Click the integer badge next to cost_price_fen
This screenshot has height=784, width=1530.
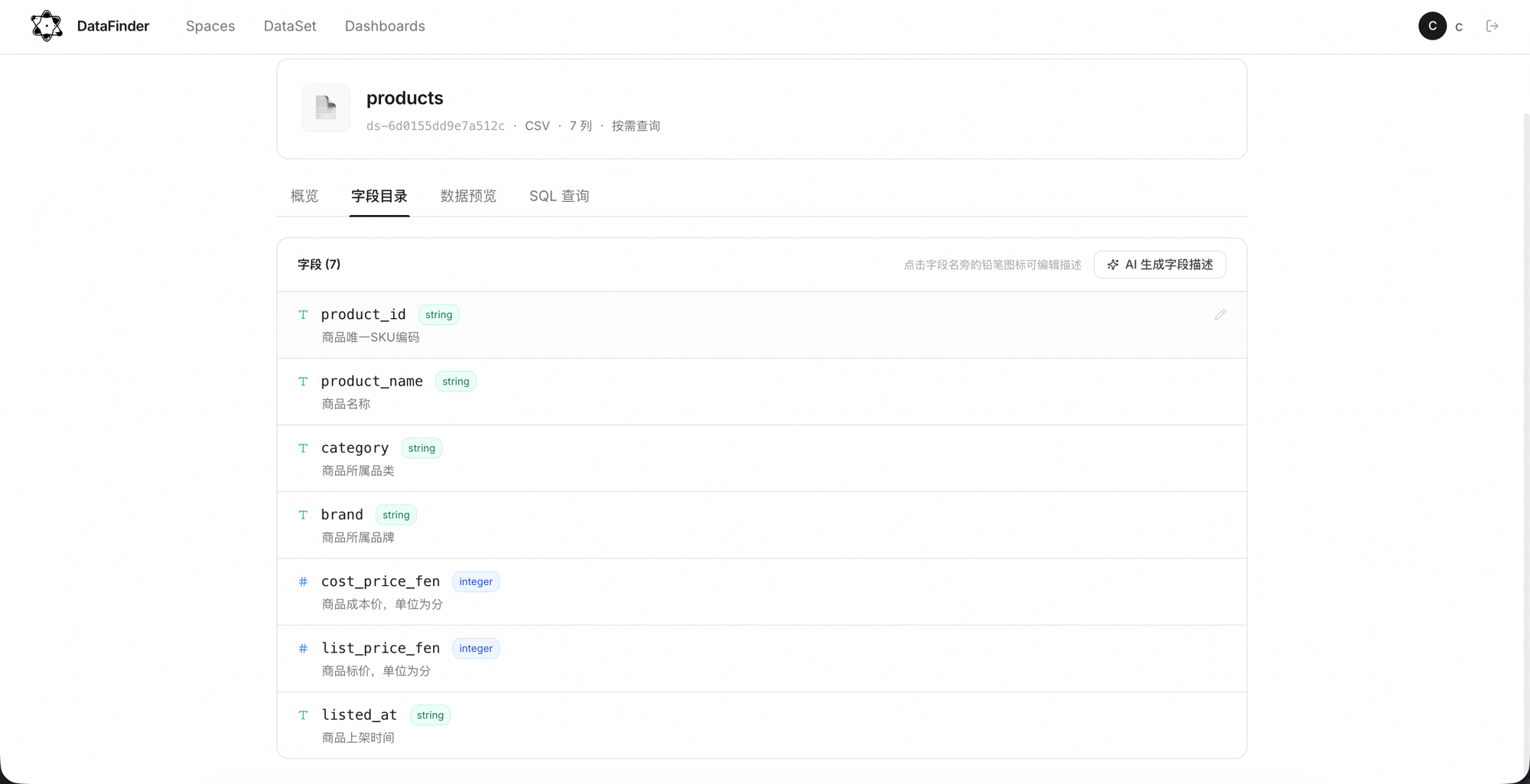[x=476, y=582]
